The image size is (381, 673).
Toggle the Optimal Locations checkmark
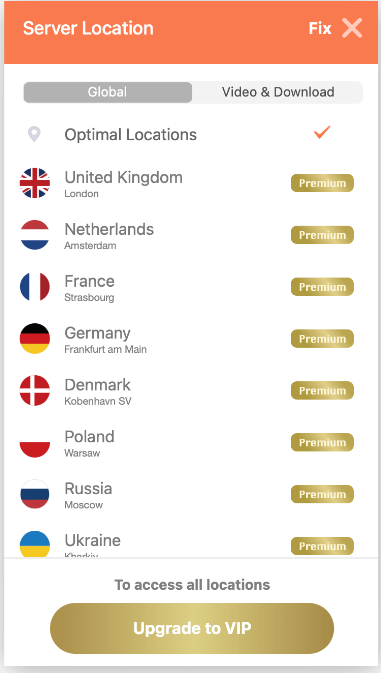(322, 132)
